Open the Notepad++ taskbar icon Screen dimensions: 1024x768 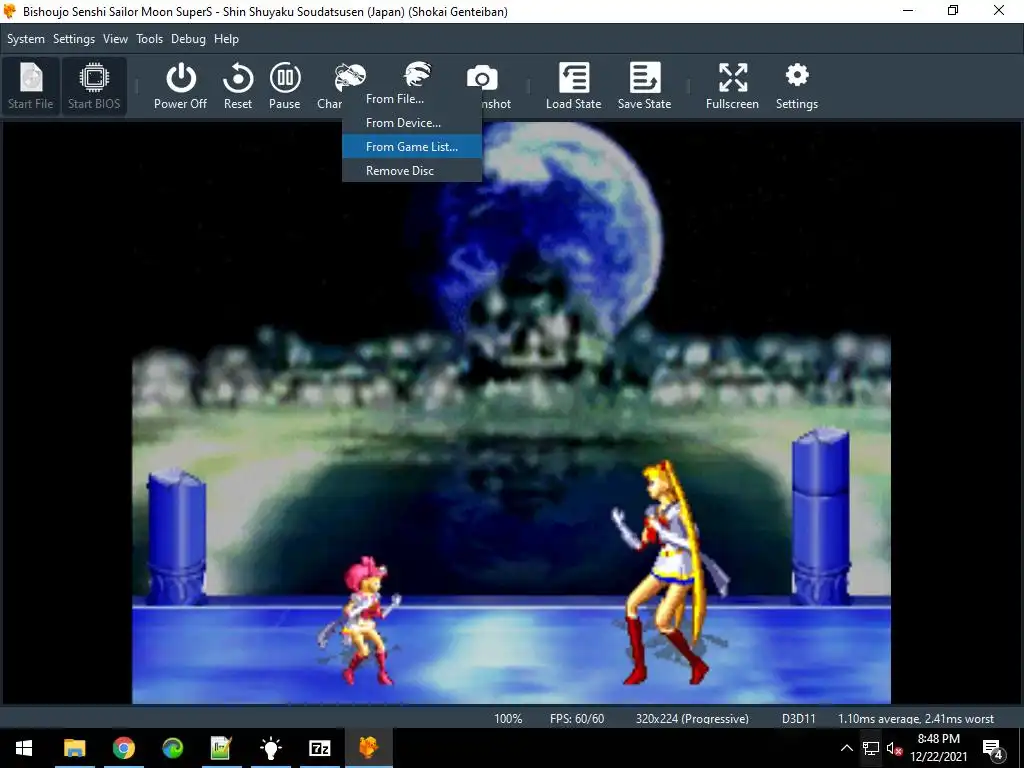click(x=221, y=748)
